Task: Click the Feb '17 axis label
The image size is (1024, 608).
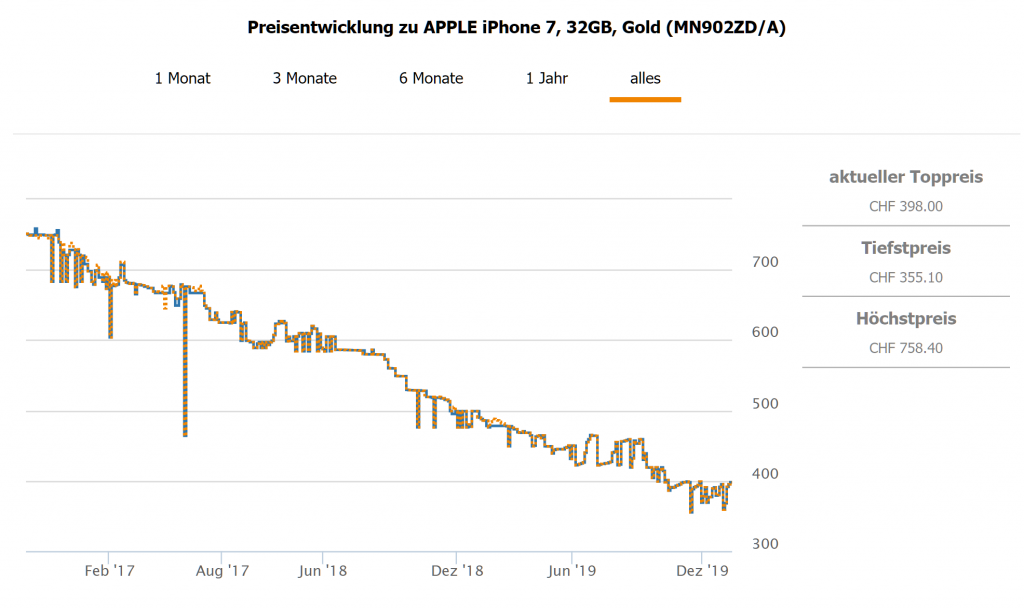Action: pos(110,571)
